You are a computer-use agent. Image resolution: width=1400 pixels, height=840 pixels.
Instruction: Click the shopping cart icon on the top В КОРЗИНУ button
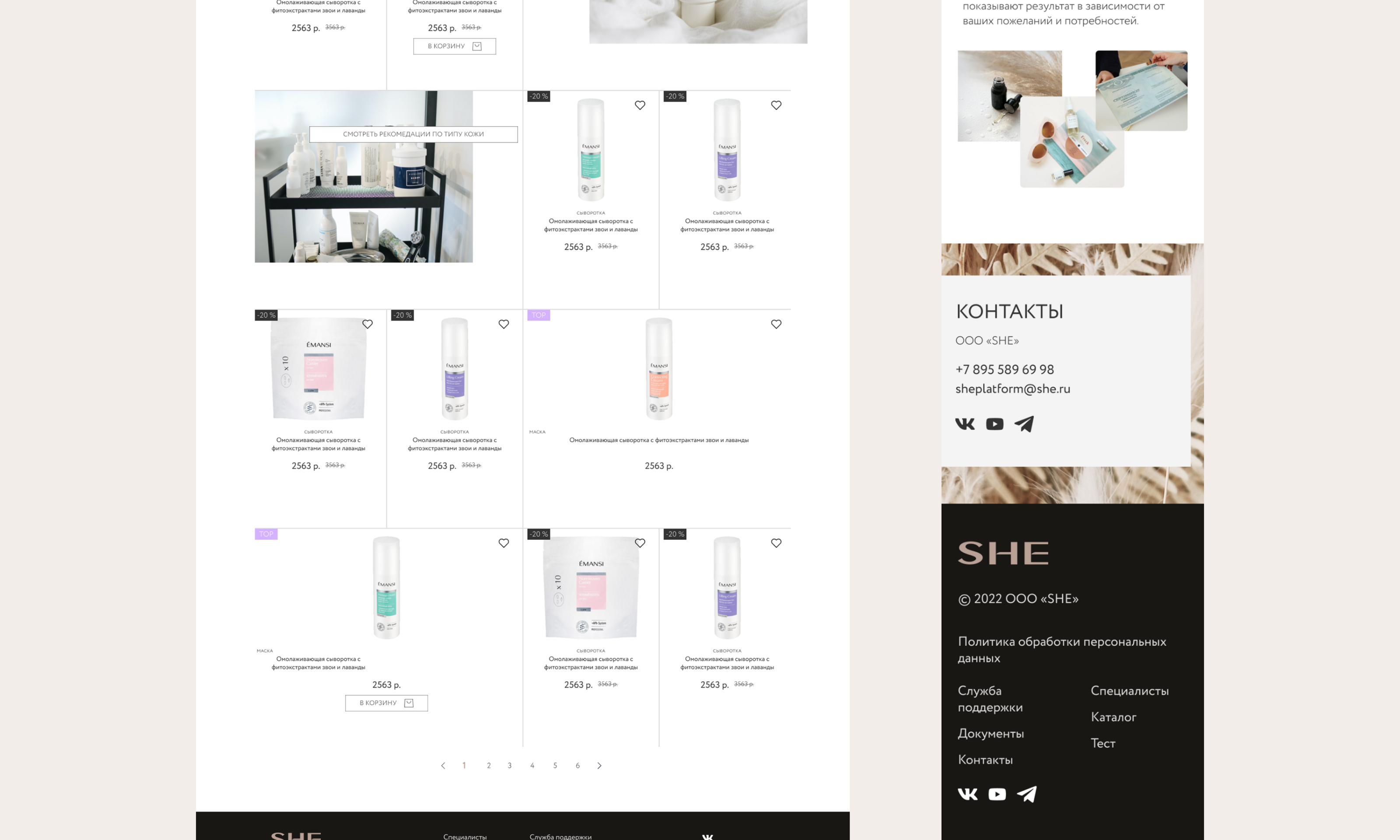coord(477,46)
